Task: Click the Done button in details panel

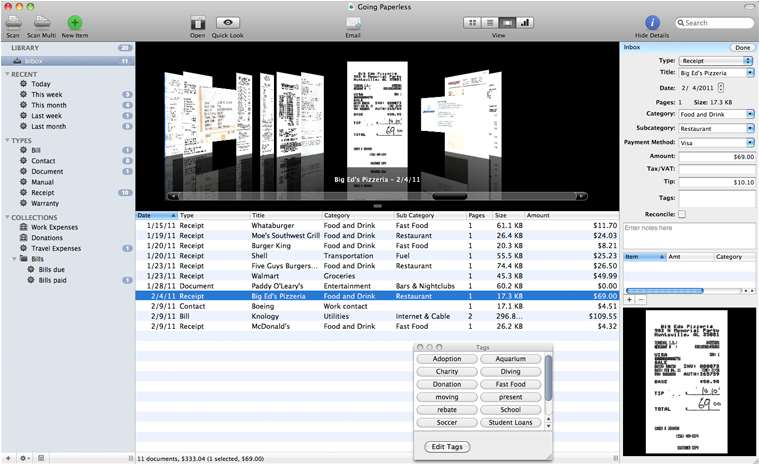Action: [742, 47]
